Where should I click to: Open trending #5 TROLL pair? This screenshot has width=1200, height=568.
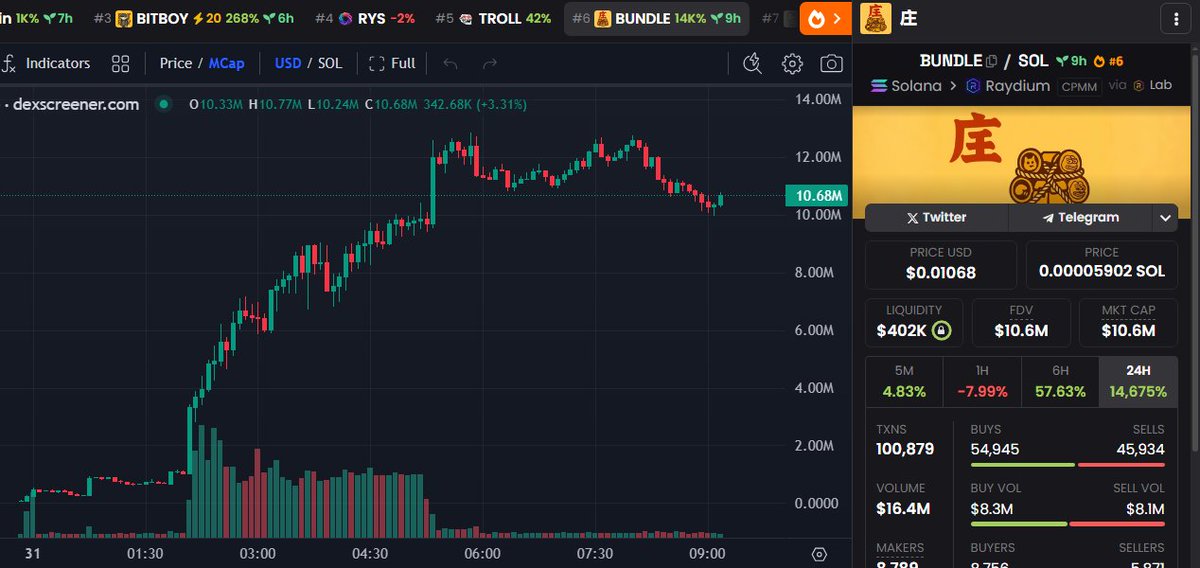(x=494, y=18)
